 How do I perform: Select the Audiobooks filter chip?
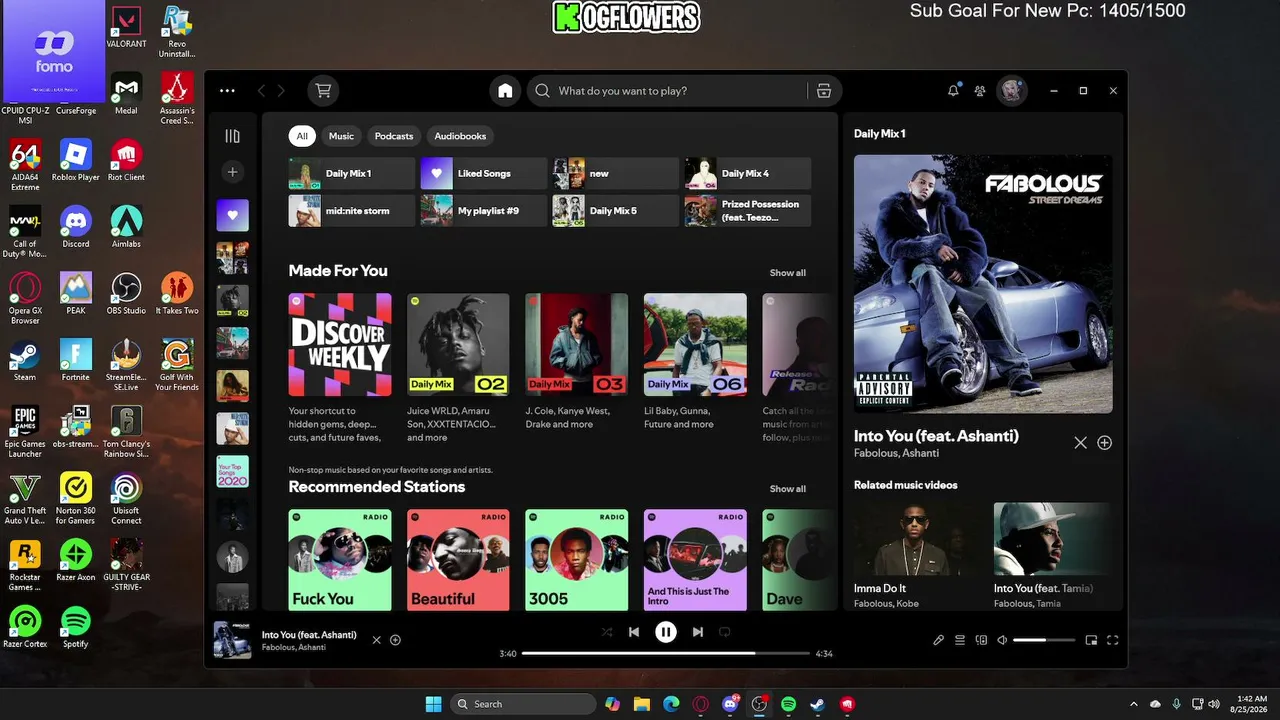[x=460, y=136]
